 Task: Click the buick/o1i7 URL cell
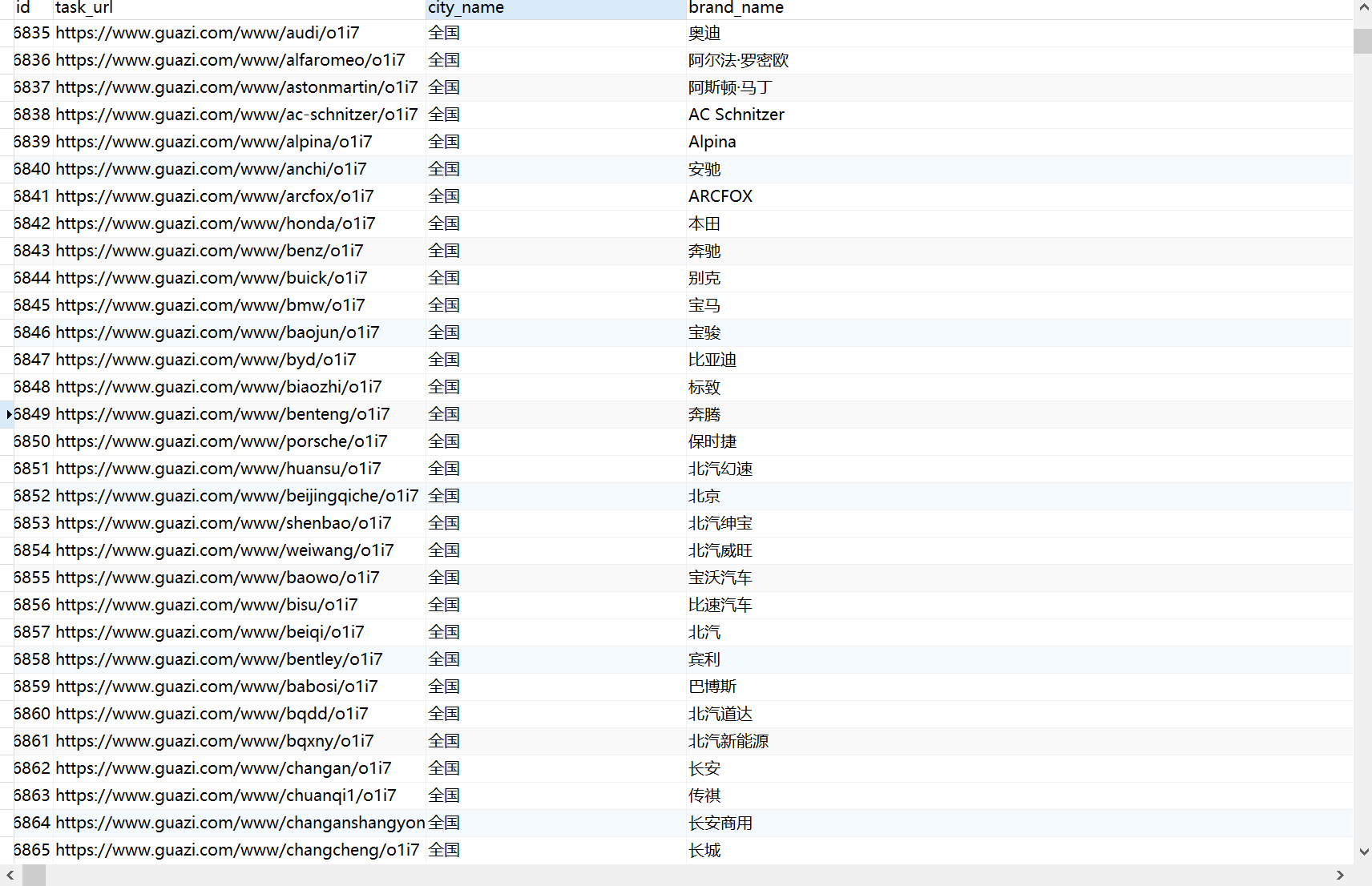coord(239,278)
